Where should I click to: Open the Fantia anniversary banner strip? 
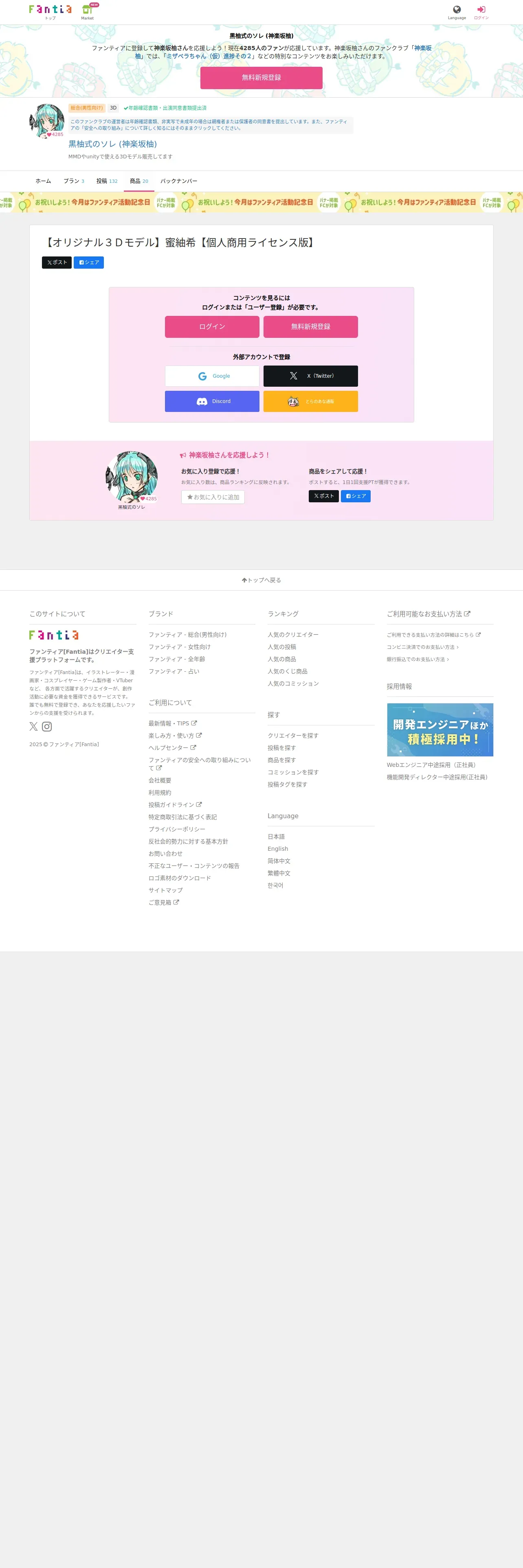point(261,202)
